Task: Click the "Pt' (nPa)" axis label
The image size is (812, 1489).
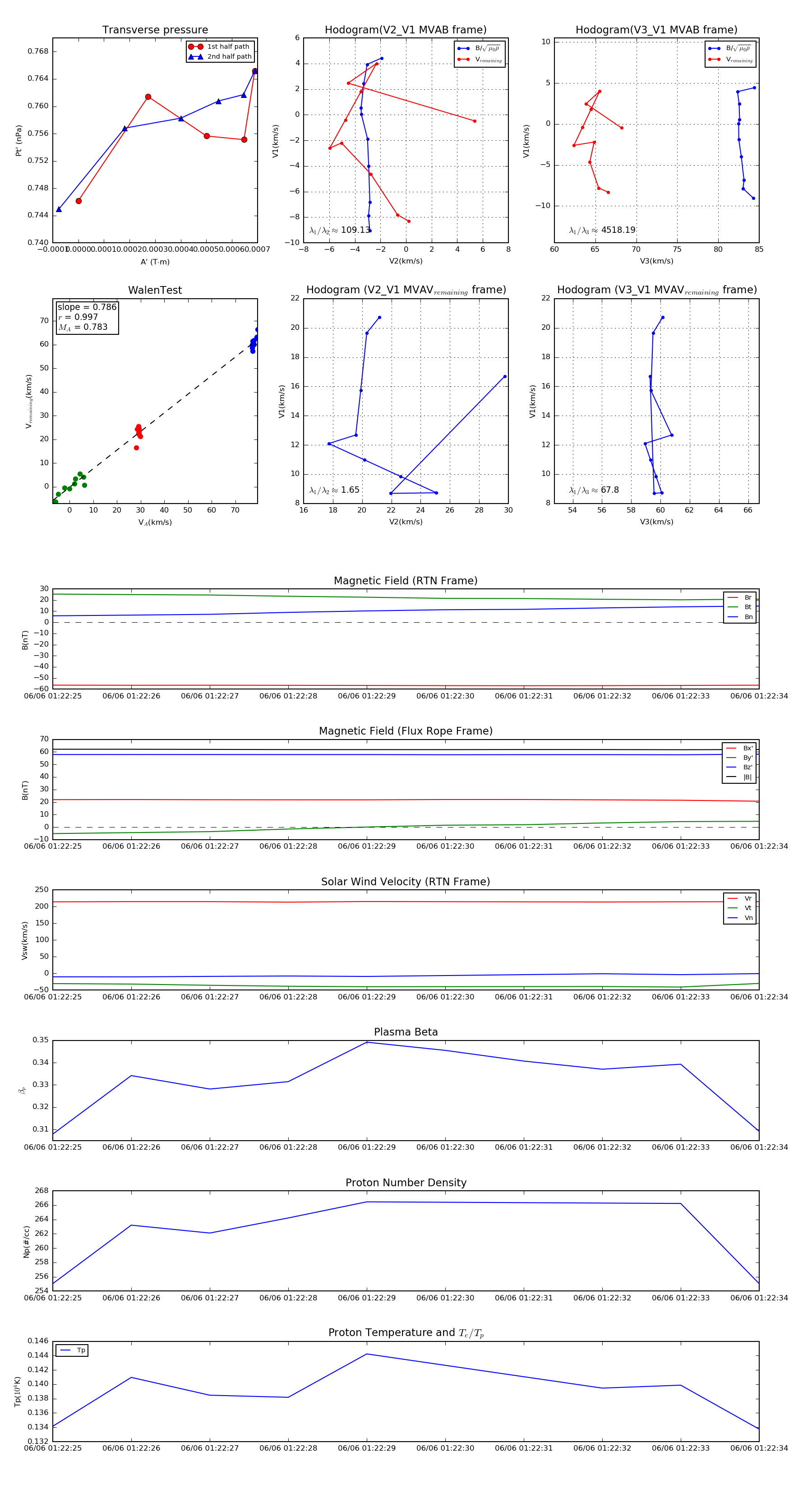Action: [x=18, y=140]
